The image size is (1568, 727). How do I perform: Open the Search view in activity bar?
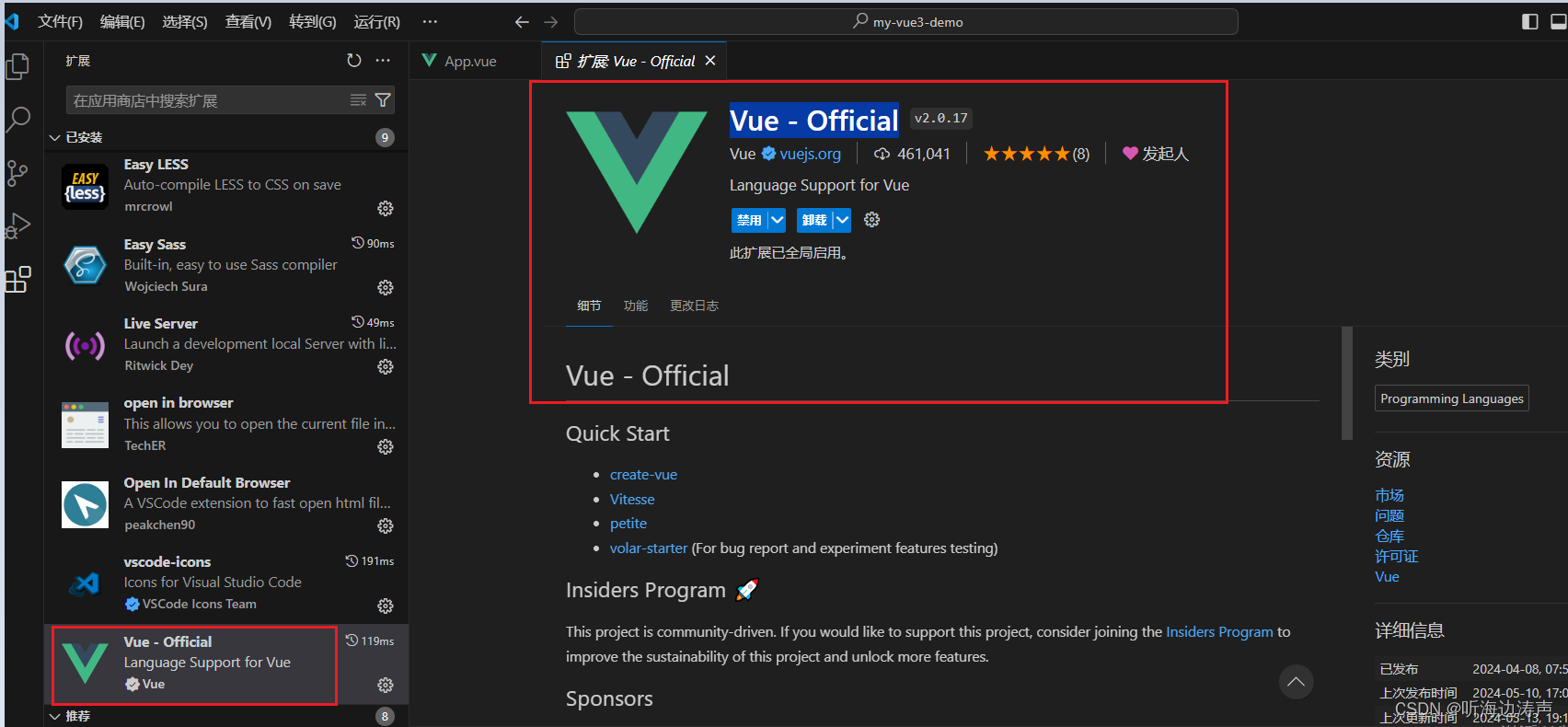pyautogui.click(x=17, y=119)
